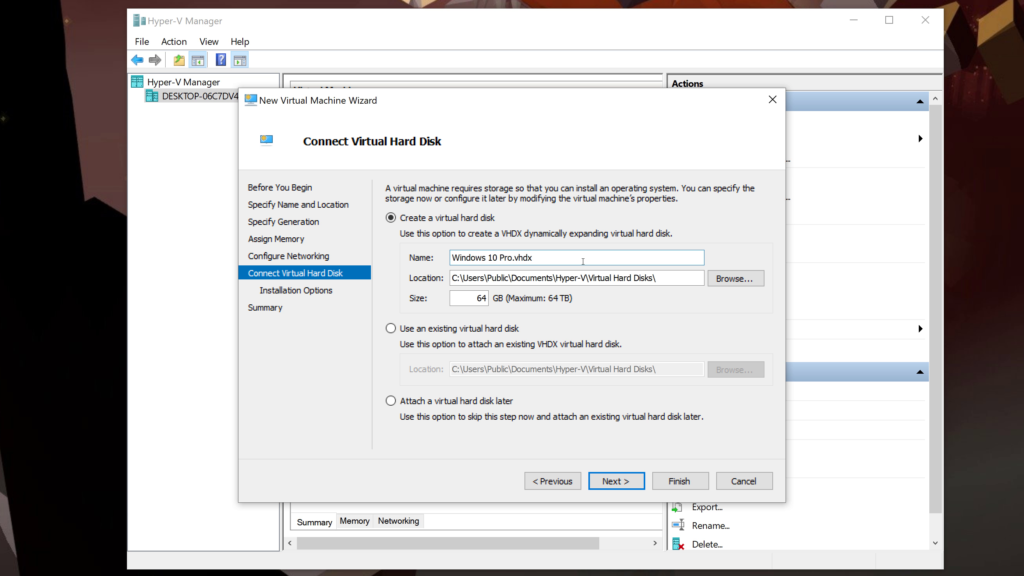The height and width of the screenshot is (576, 1024).
Task: Click the Actions pane vertical scrollbar thumb
Action: (x=936, y=309)
